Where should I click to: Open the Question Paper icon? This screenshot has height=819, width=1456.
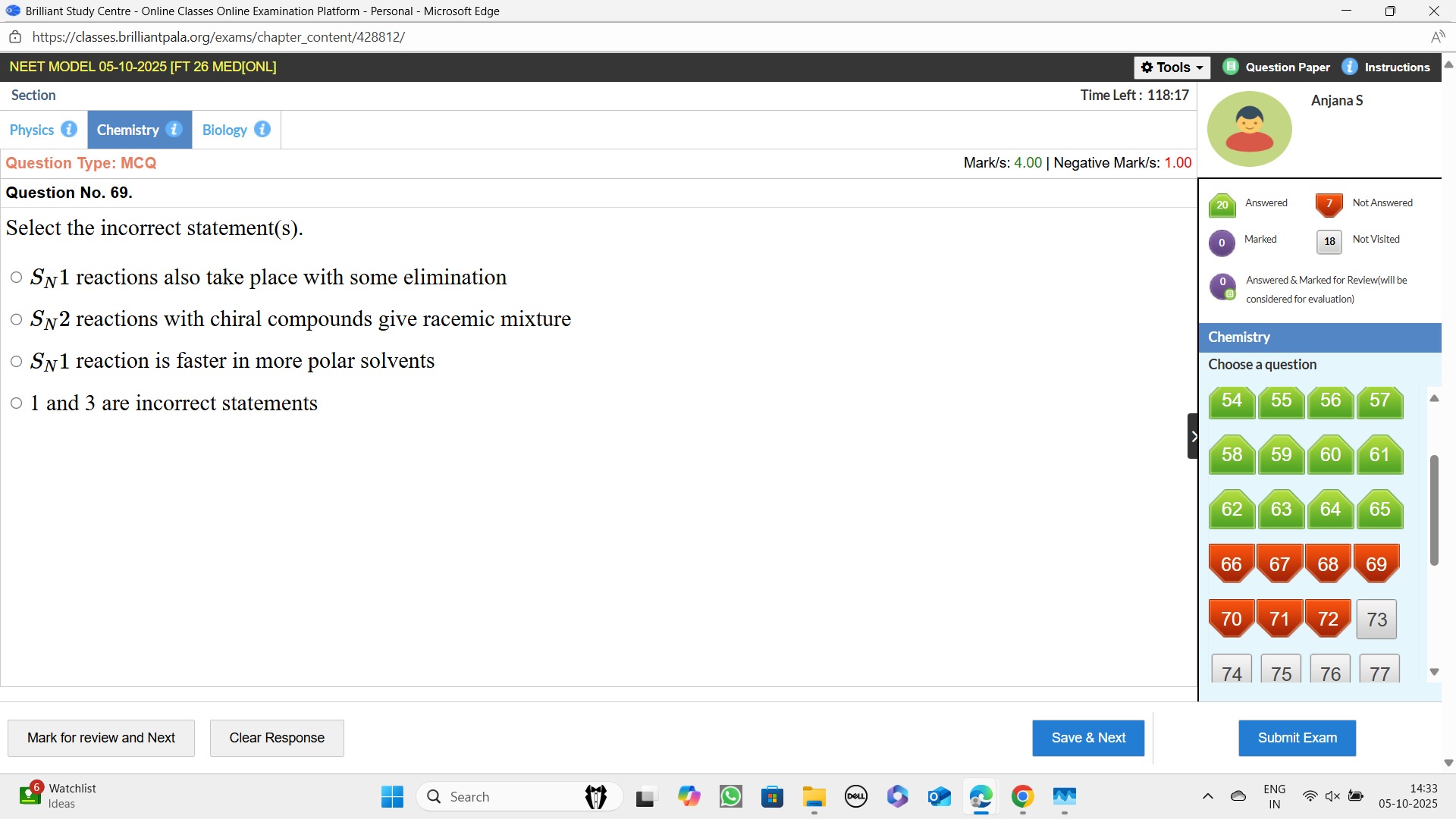(1231, 67)
